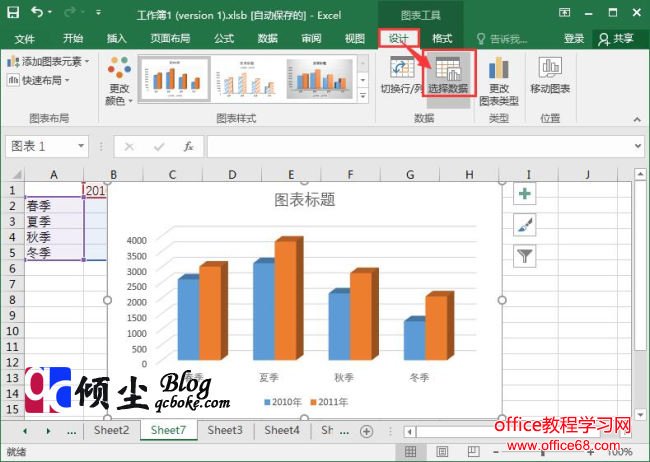
Task: Open the 文件 menu tab
Action: click(24, 39)
